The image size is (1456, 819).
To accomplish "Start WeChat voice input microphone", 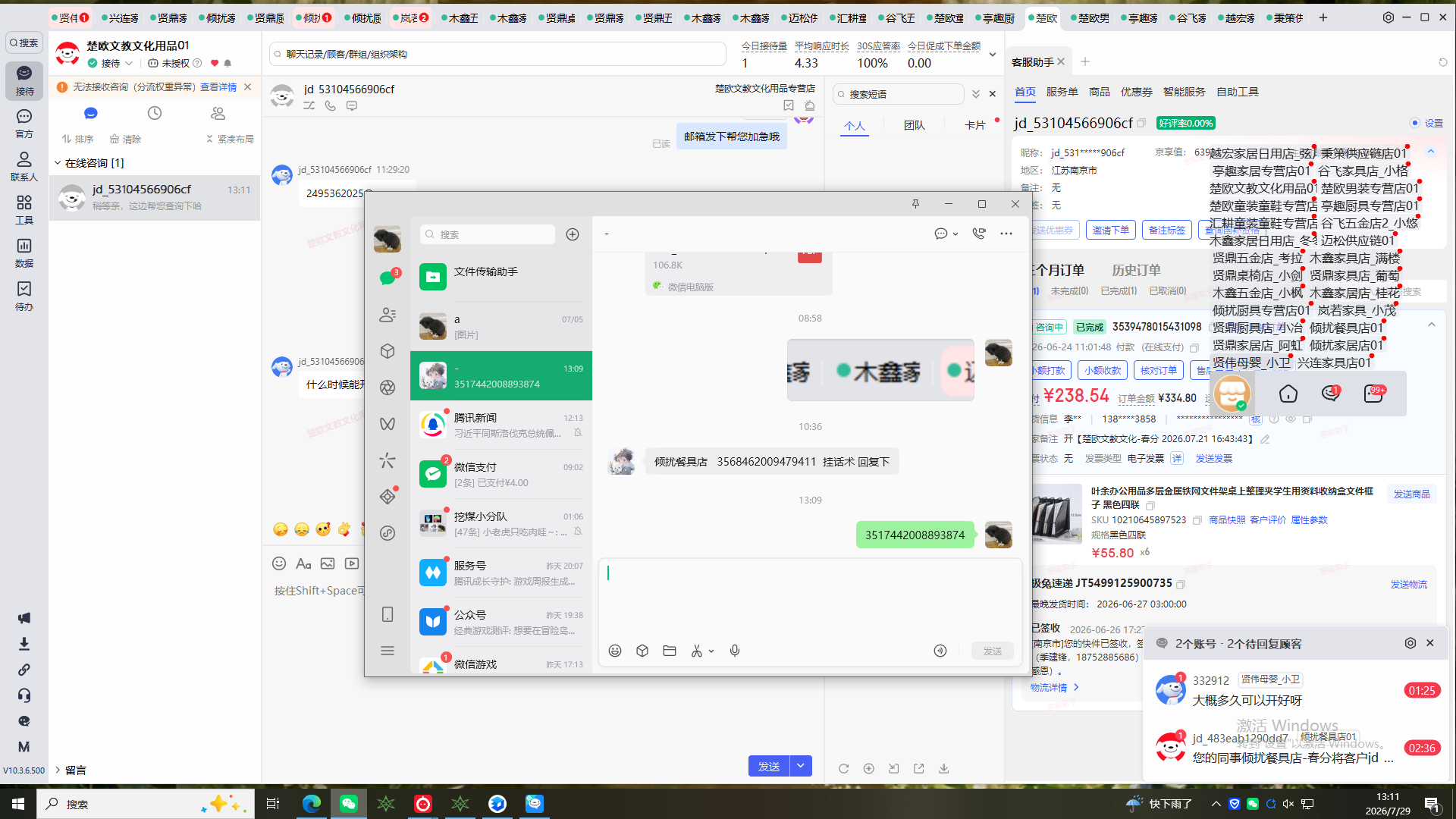I will coord(735,651).
